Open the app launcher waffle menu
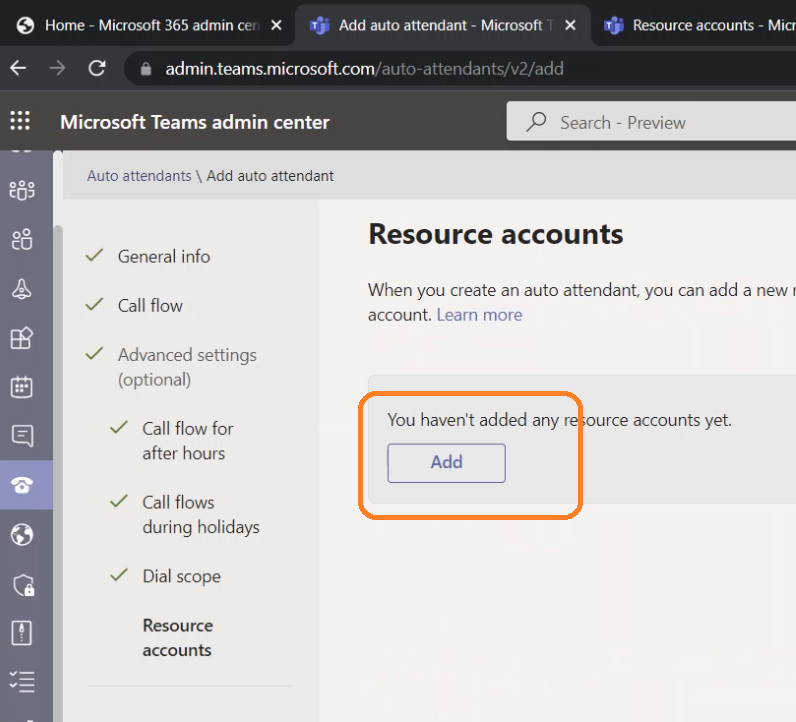Screen dimensions: 796x722 (20, 122)
